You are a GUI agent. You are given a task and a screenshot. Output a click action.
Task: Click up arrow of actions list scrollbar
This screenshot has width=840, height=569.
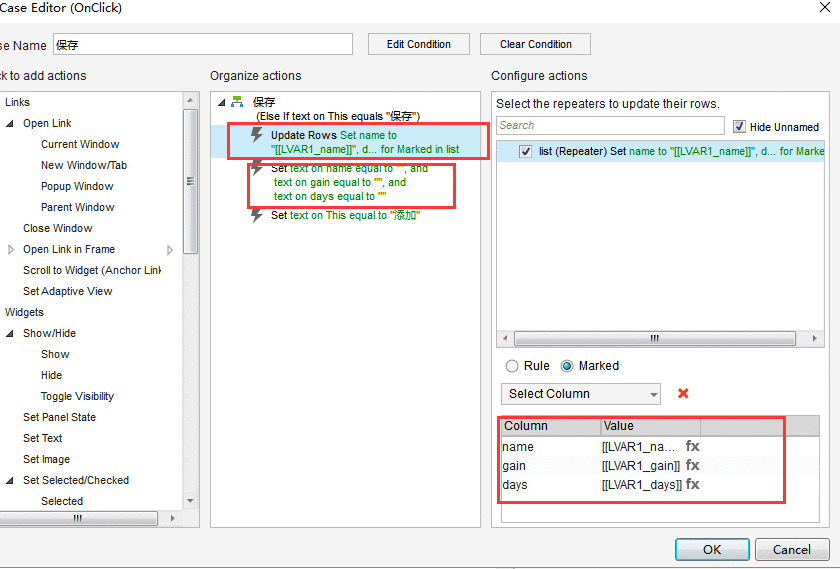[x=190, y=100]
